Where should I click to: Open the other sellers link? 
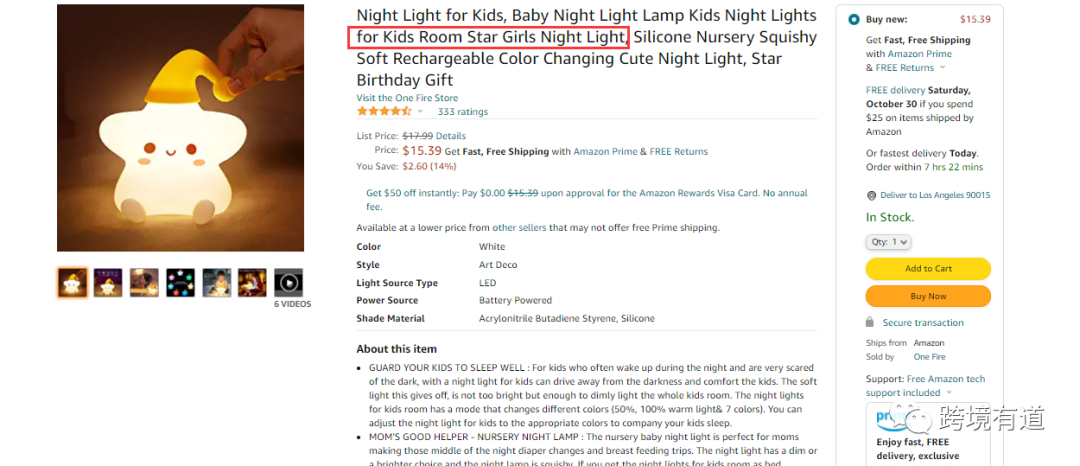pyautogui.click(x=519, y=228)
